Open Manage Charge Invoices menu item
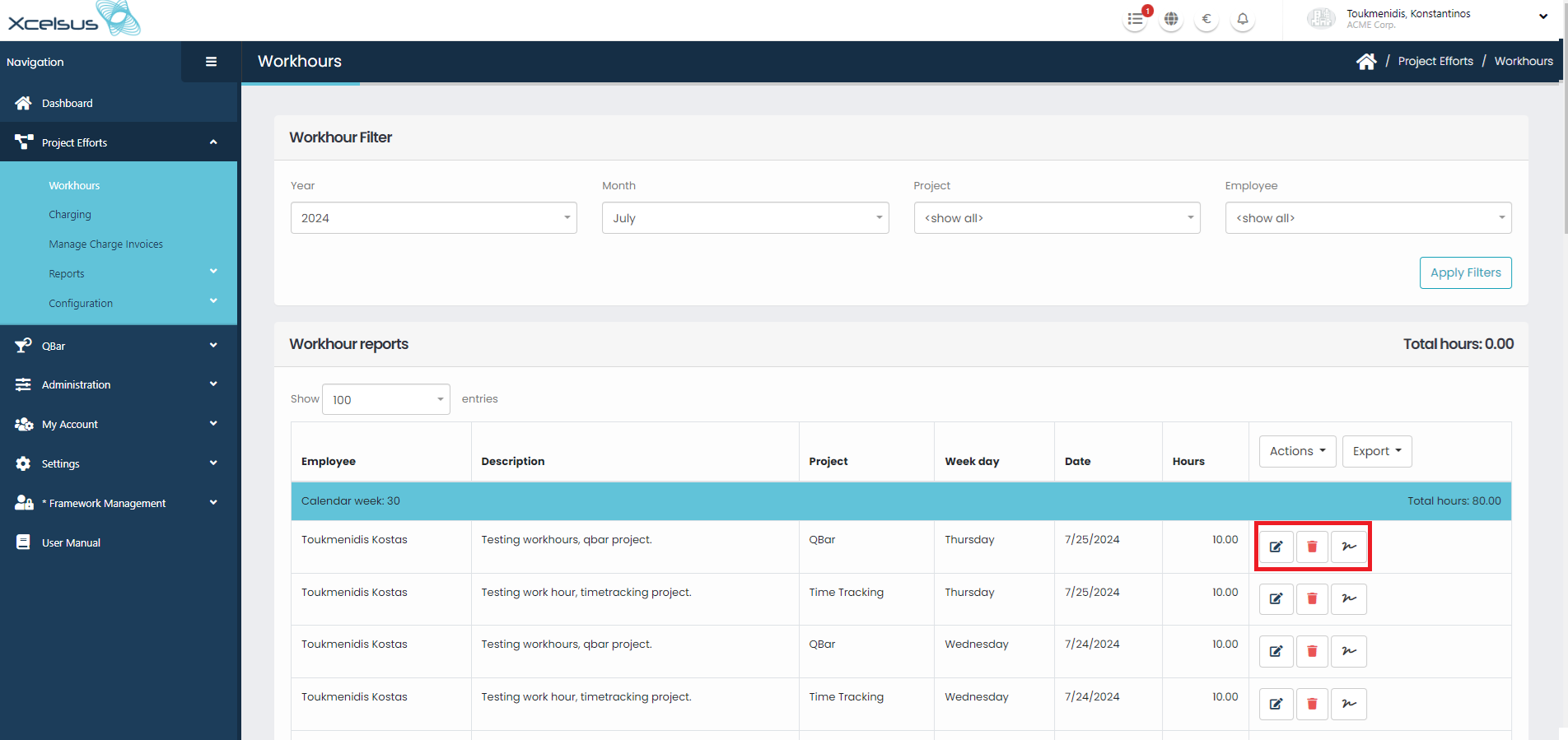Image resolution: width=1568 pixels, height=740 pixels. pos(105,244)
